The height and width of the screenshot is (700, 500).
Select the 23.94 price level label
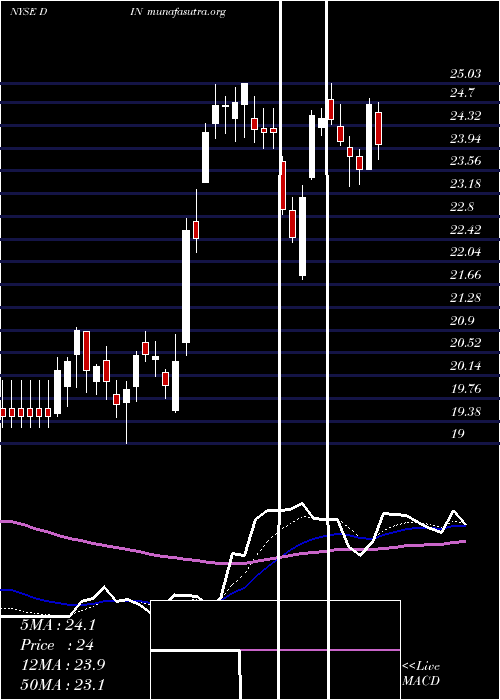(466, 139)
